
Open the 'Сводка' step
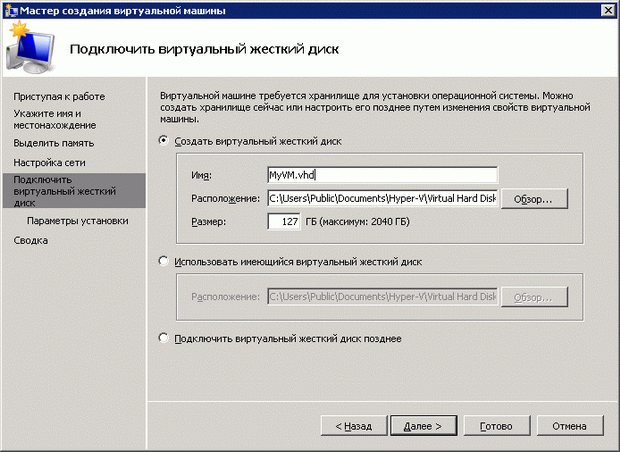[30, 240]
